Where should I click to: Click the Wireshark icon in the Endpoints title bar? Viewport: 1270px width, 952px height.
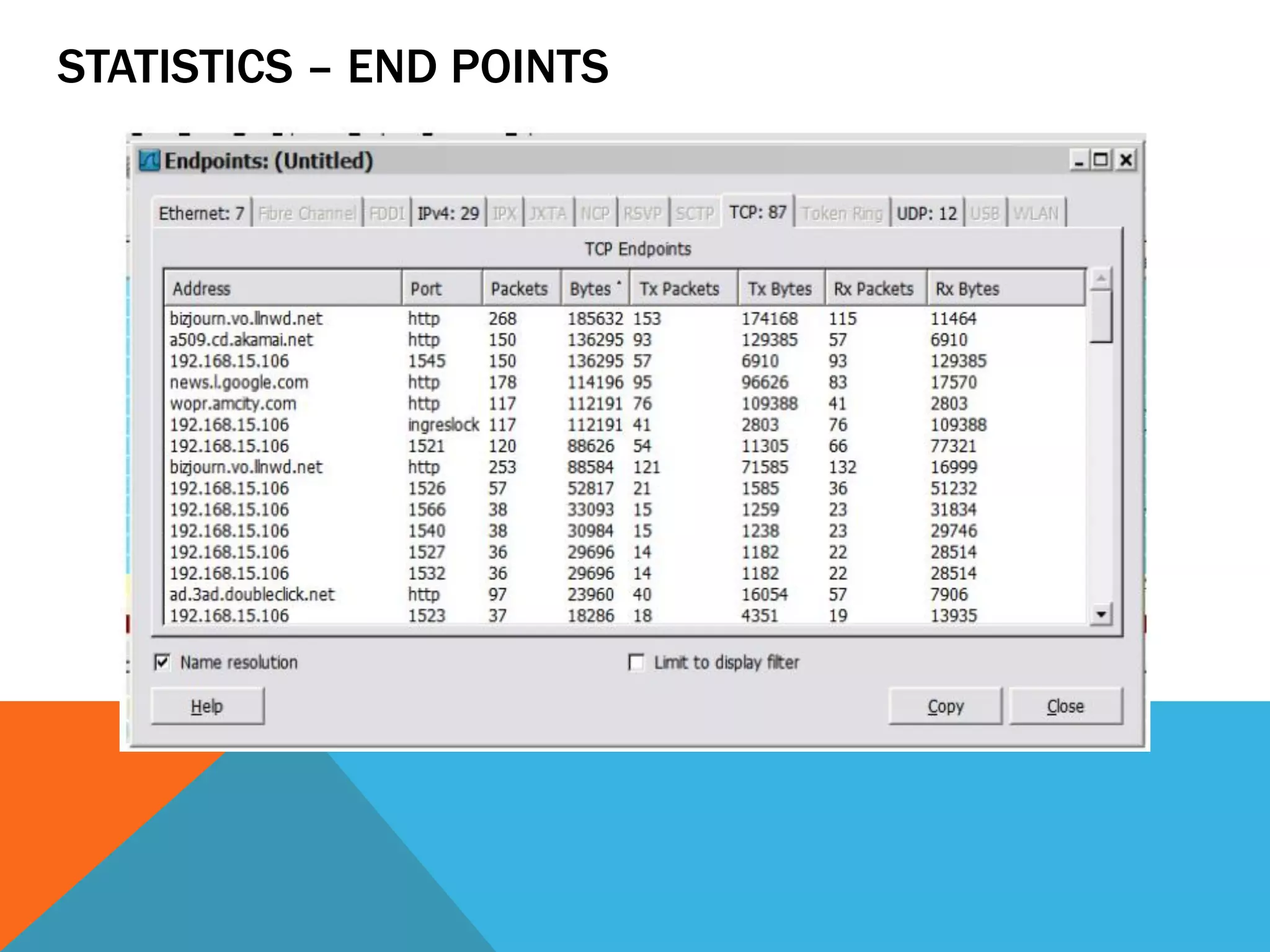coord(149,161)
